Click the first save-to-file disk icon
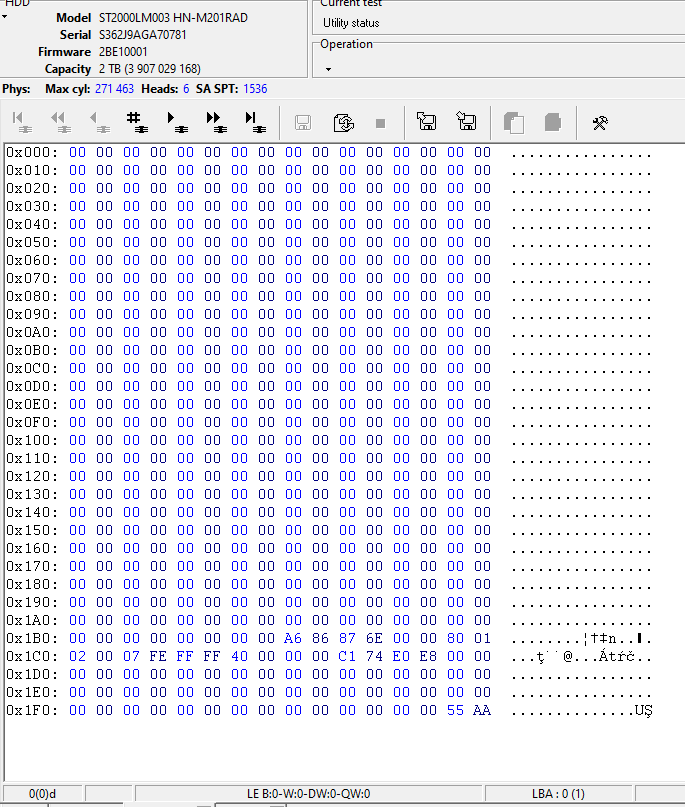The image size is (685, 807). (427, 122)
